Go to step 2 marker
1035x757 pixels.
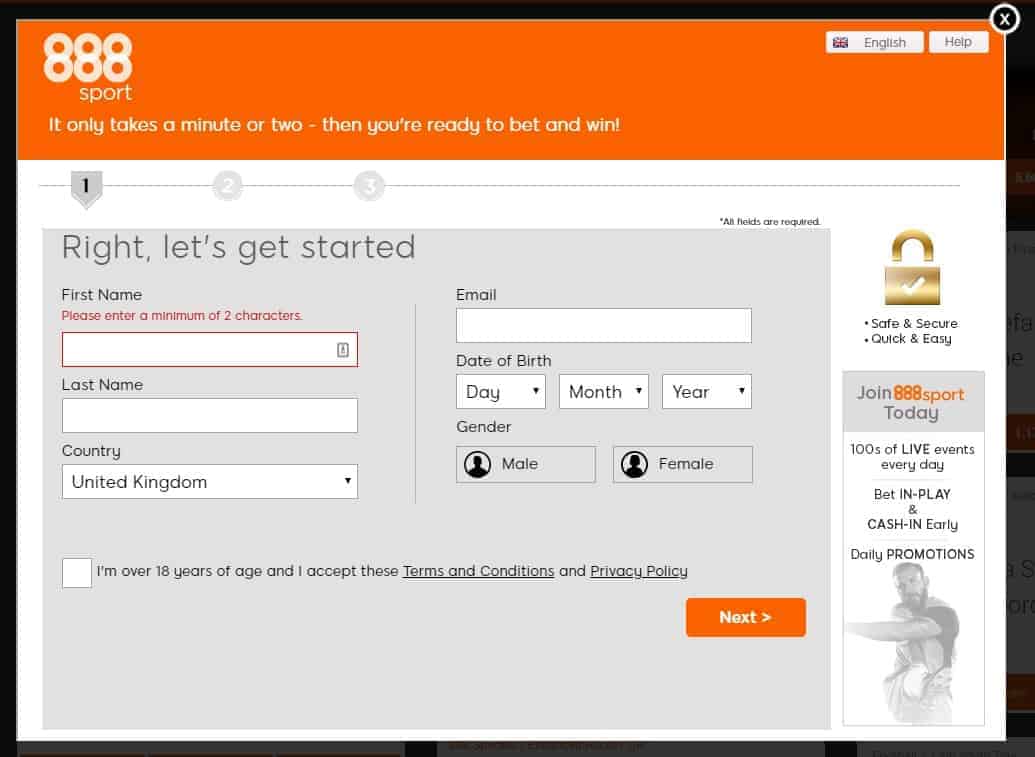click(x=228, y=186)
